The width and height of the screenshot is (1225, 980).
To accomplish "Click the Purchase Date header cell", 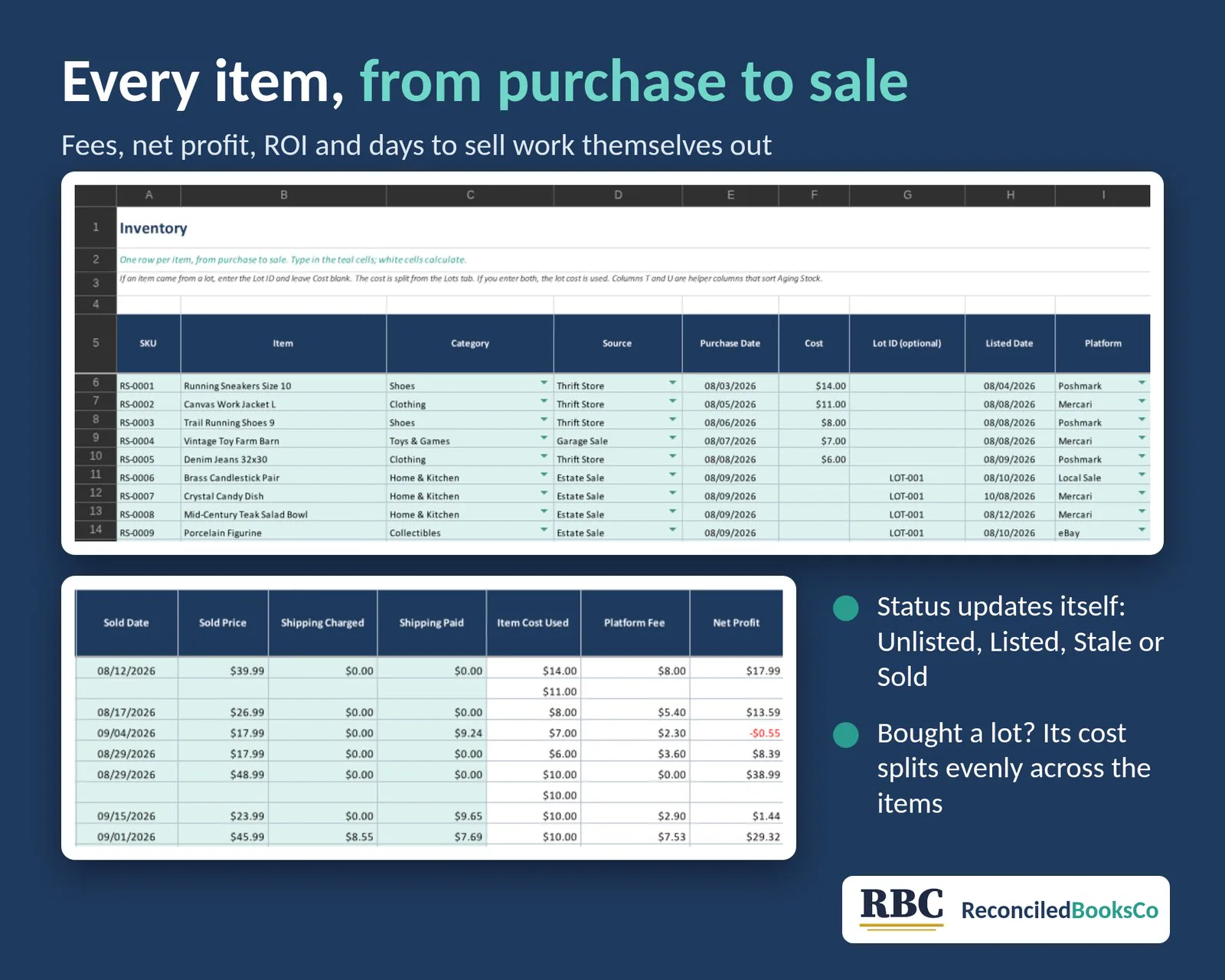I will click(x=730, y=343).
